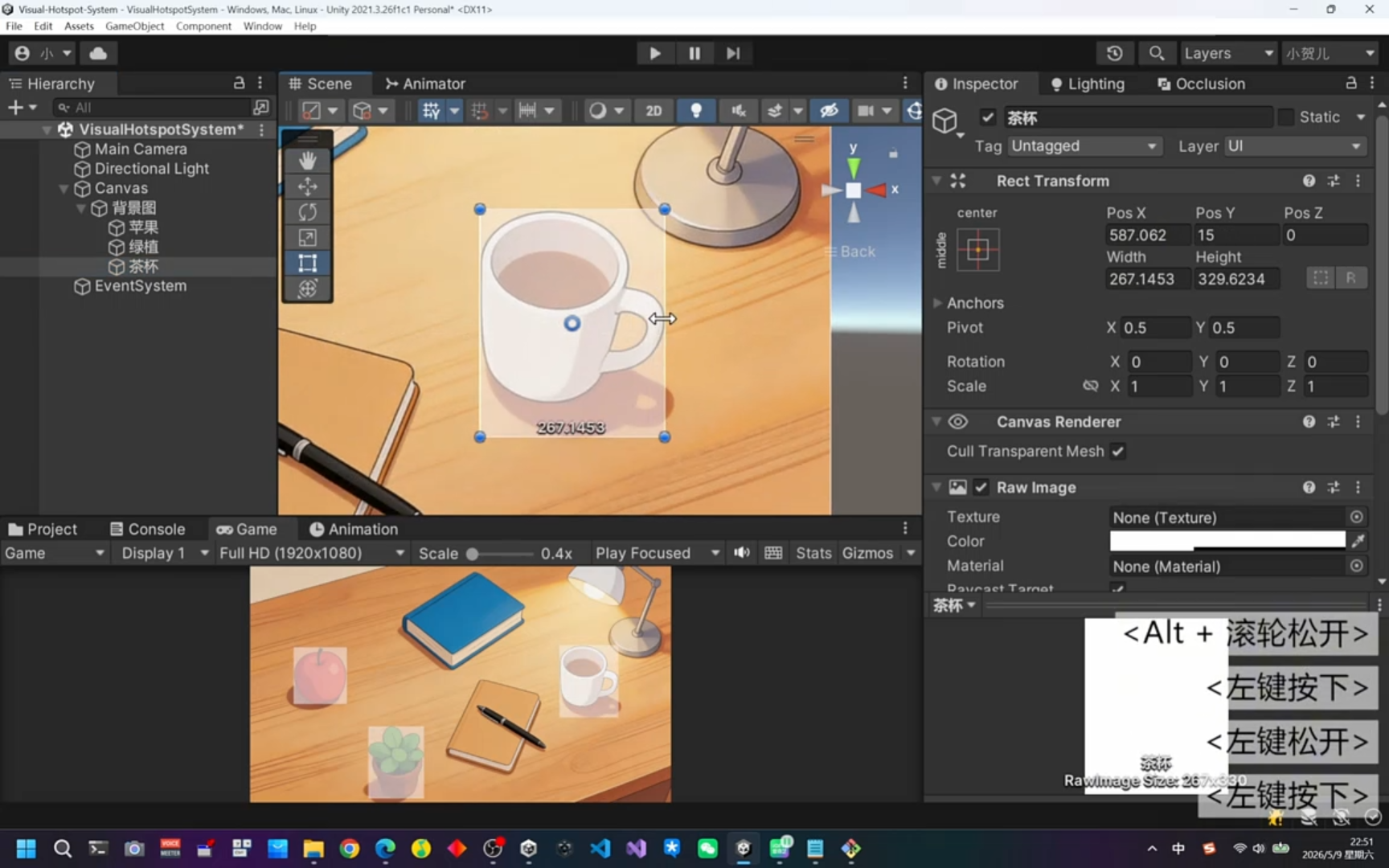Select the Move tool in the Scene toolbar
The width and height of the screenshot is (1389, 868).
tap(307, 186)
